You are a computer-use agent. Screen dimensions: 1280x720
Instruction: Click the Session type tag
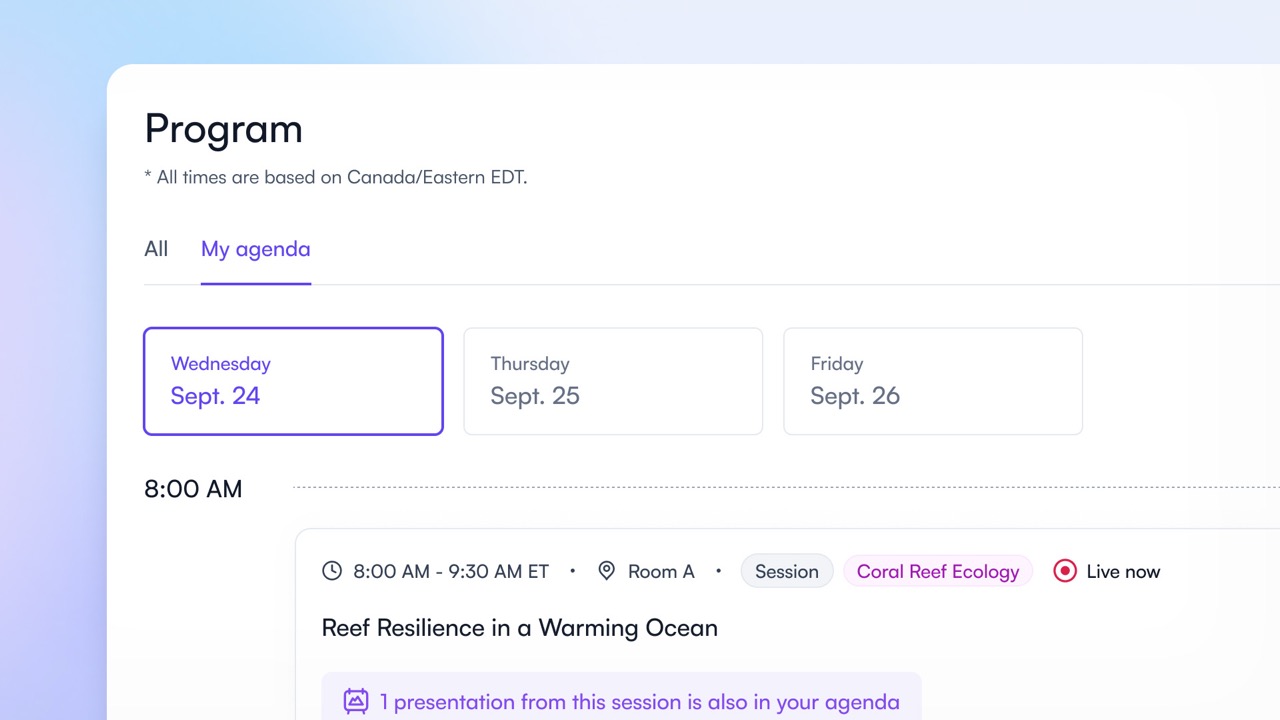(786, 571)
